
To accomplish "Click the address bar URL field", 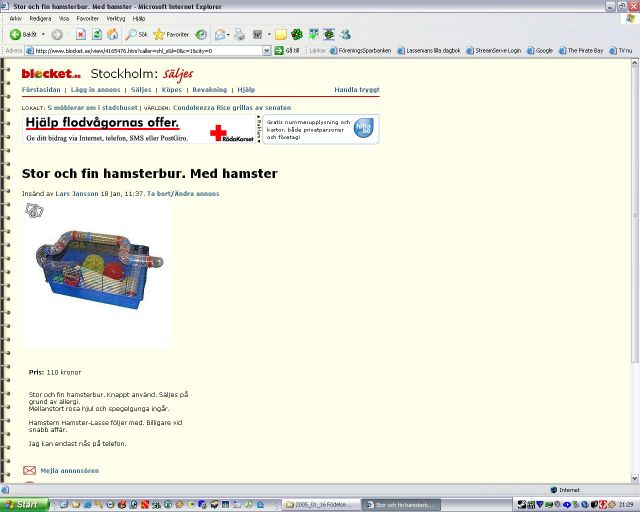I will [x=143, y=51].
